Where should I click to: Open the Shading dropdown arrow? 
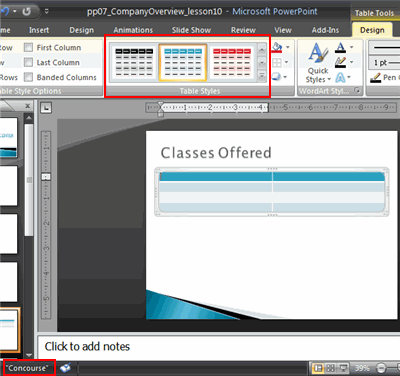click(x=287, y=47)
